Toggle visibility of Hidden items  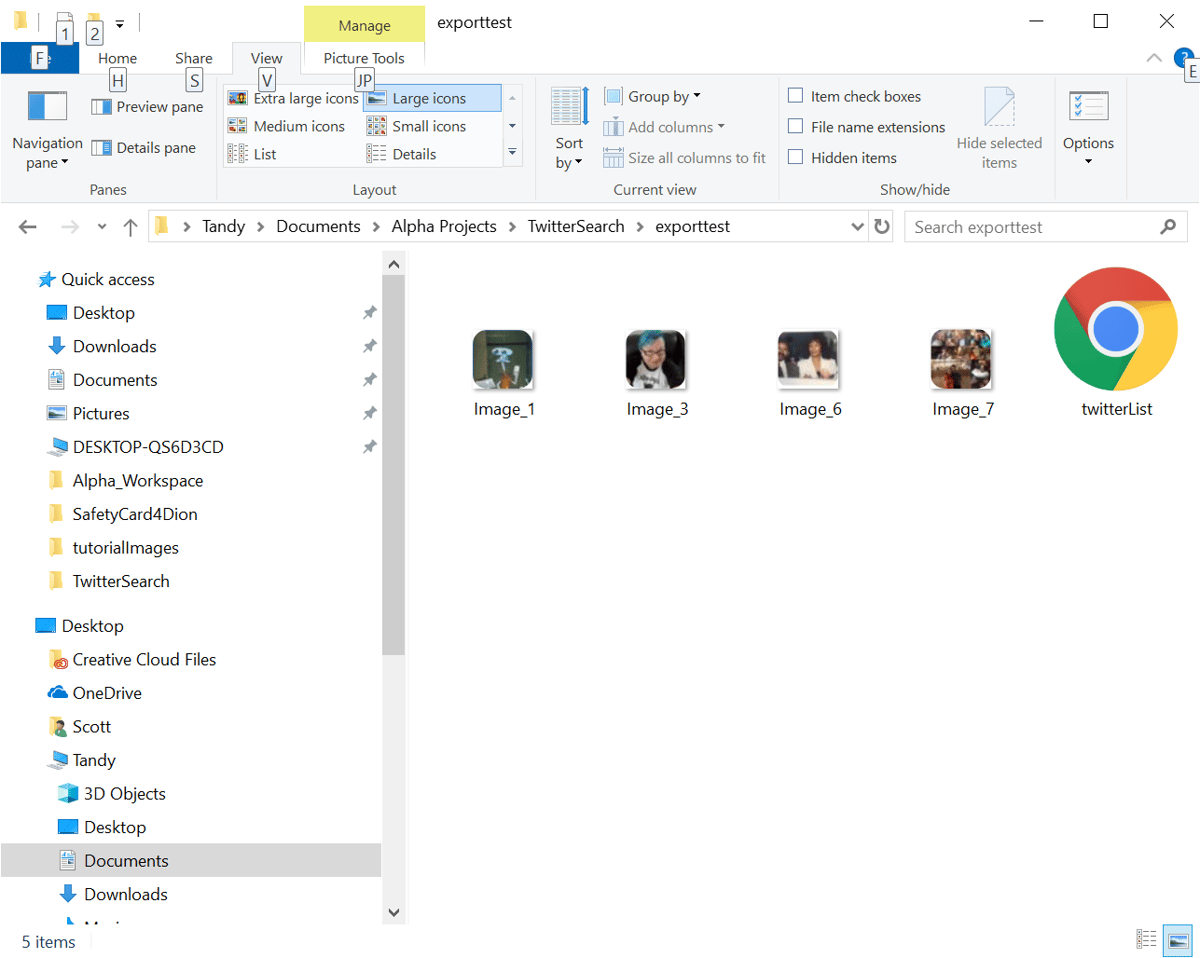pyautogui.click(x=796, y=157)
